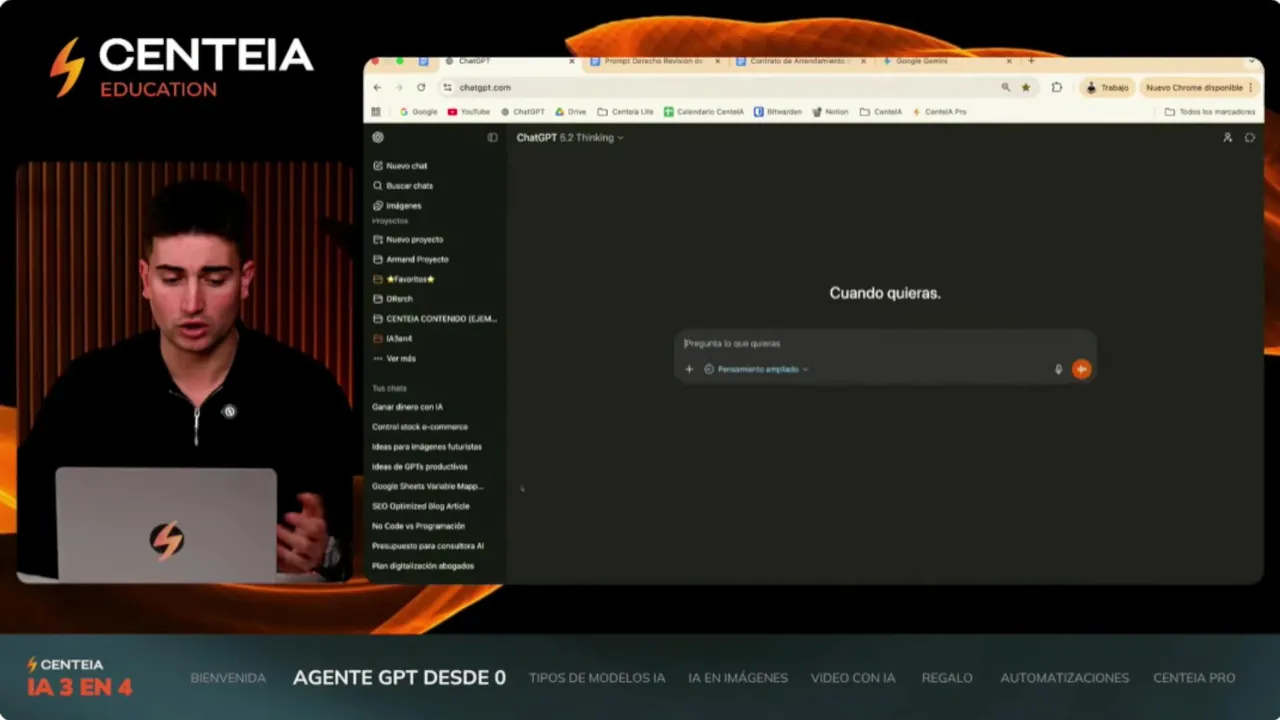Reload the page with refresh icon
Viewport: 1280px width, 720px height.
(x=421, y=88)
